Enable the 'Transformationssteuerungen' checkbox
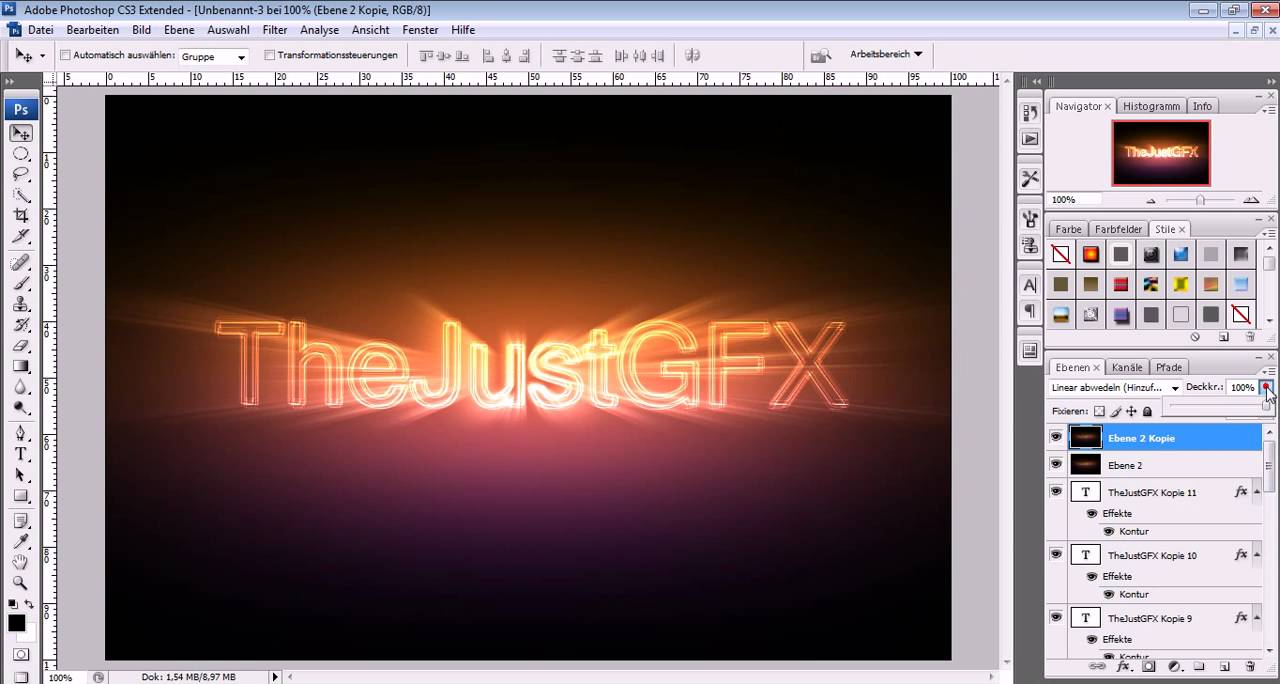 point(270,55)
